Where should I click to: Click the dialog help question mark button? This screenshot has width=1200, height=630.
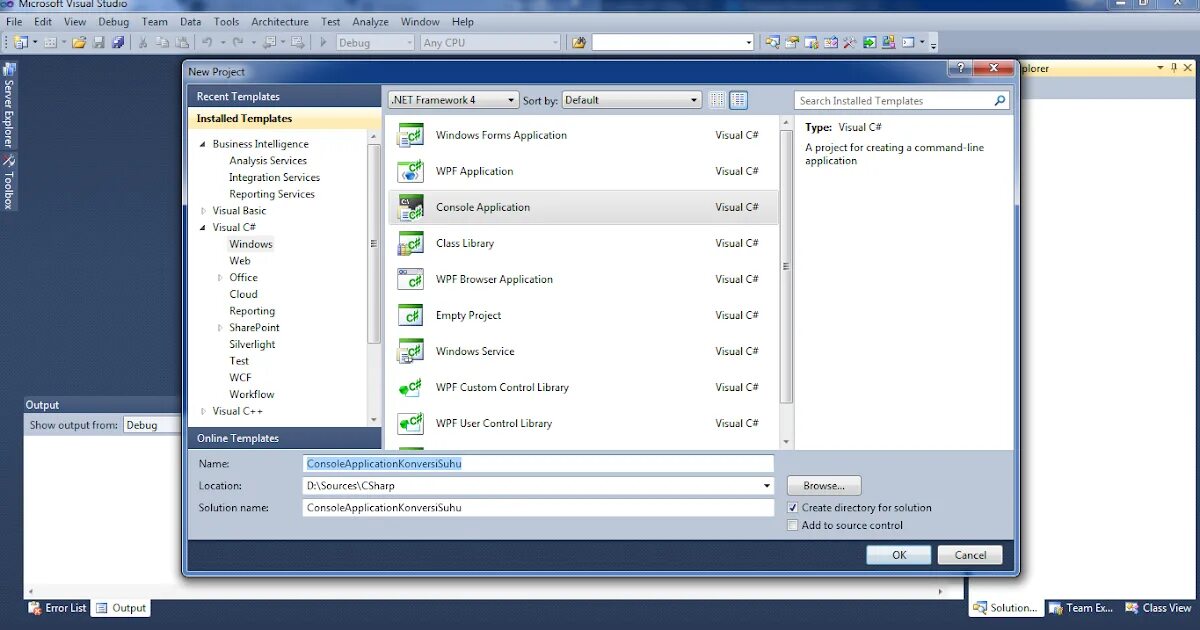pos(959,68)
